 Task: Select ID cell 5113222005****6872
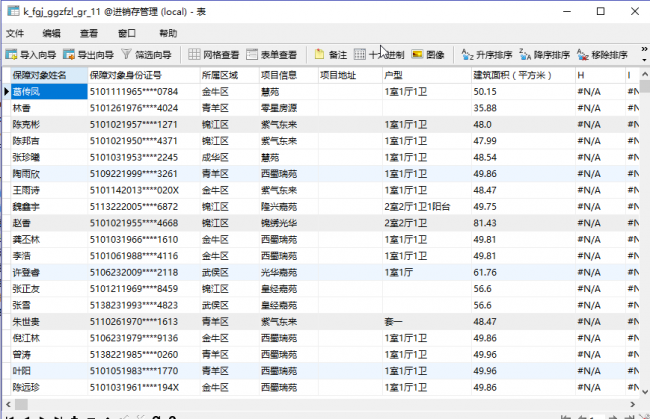pos(143,207)
